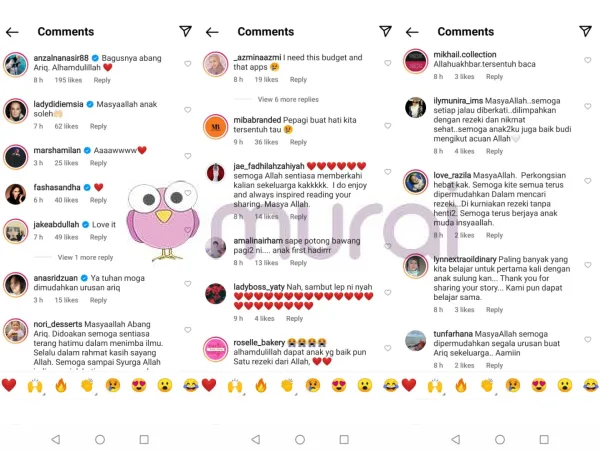Tap Android back triangle in middle panel

pos(256,439)
